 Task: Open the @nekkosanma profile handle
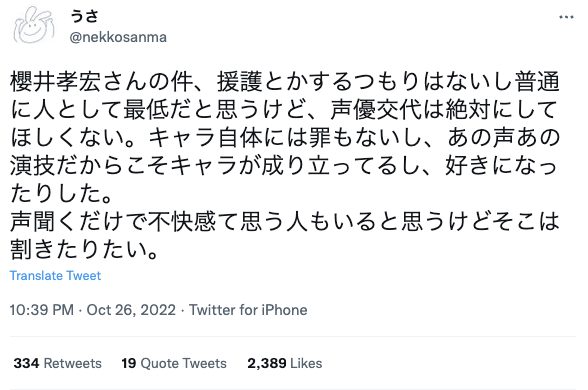118,37
